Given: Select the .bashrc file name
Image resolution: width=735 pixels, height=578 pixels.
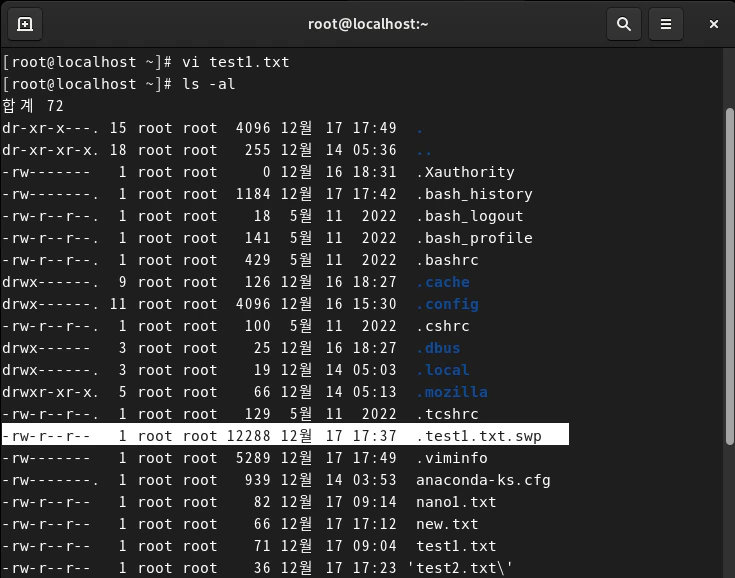Looking at the screenshot, I should [448, 260].
